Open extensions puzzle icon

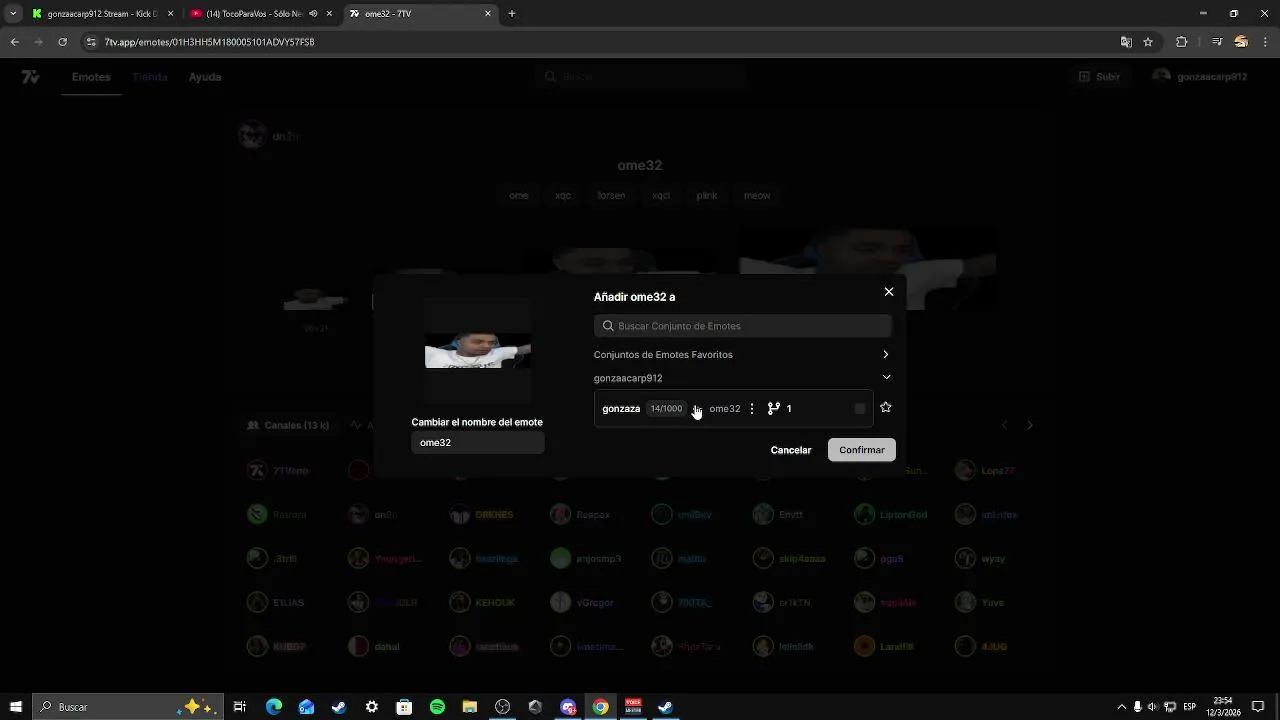(x=1181, y=42)
